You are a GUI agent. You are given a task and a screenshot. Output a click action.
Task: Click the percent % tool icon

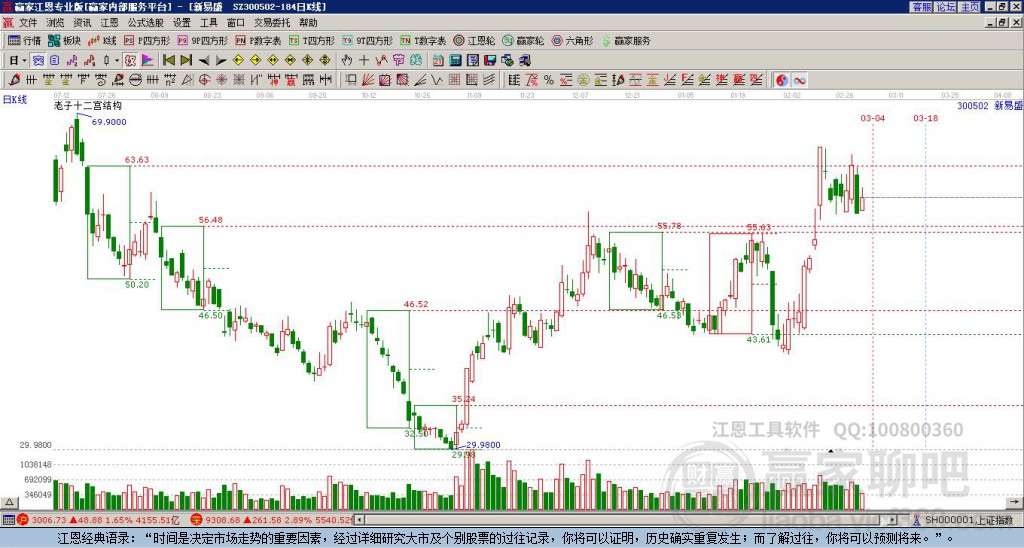coord(548,80)
